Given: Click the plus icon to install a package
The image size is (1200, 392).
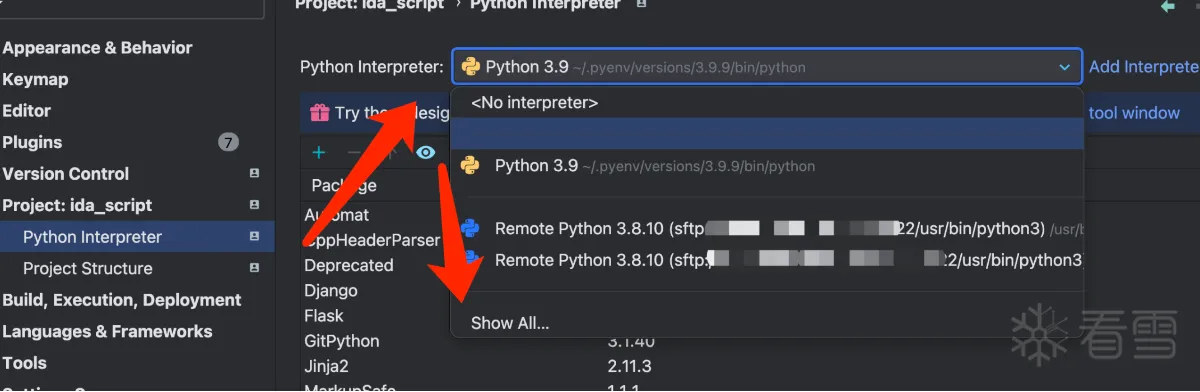Looking at the screenshot, I should pyautogui.click(x=319, y=152).
